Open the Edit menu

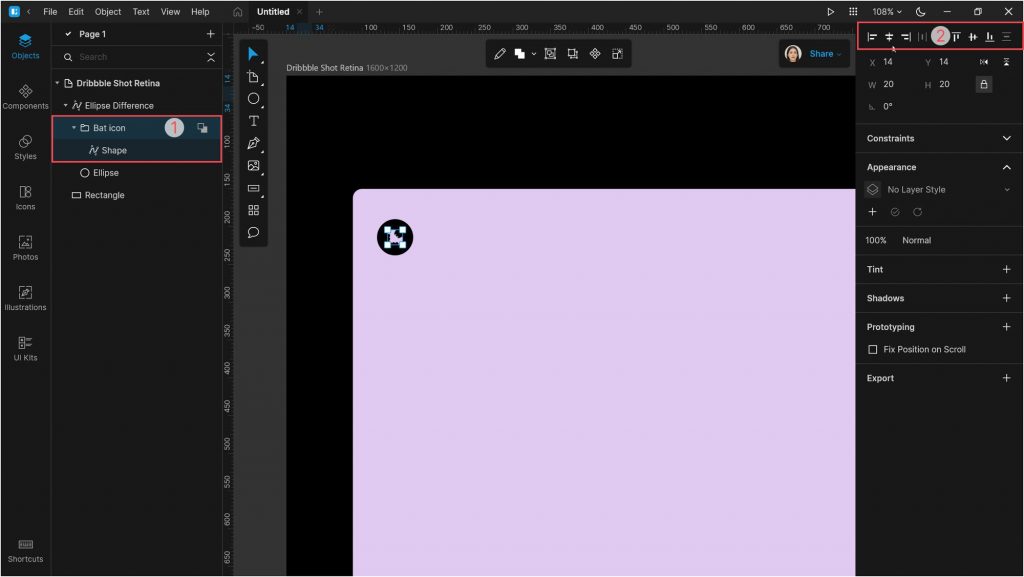76,12
